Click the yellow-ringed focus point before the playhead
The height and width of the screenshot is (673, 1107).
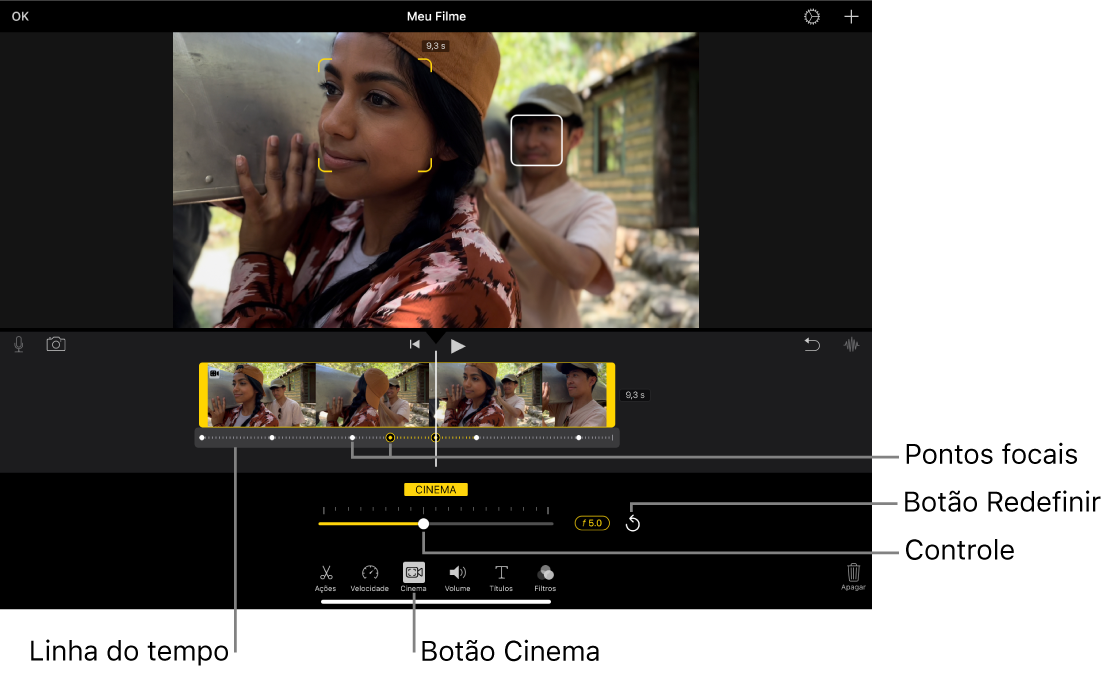(390, 438)
